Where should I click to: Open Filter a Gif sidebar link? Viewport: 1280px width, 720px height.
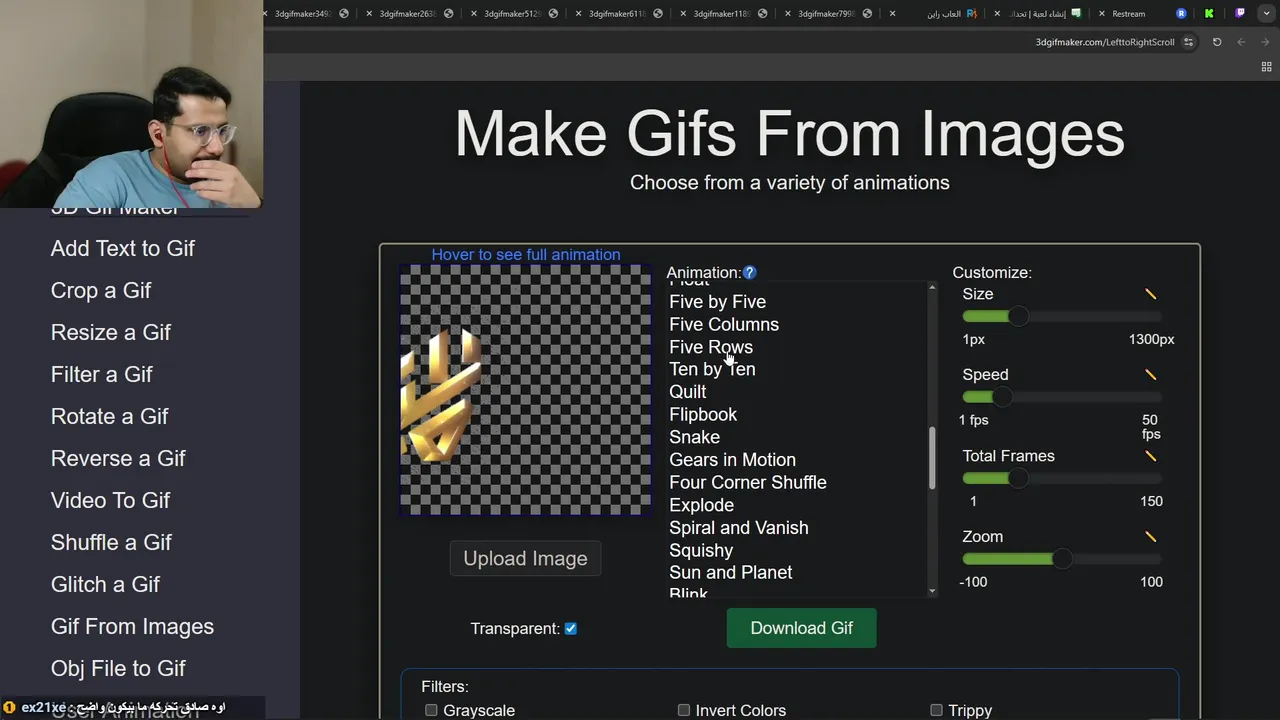click(x=102, y=374)
